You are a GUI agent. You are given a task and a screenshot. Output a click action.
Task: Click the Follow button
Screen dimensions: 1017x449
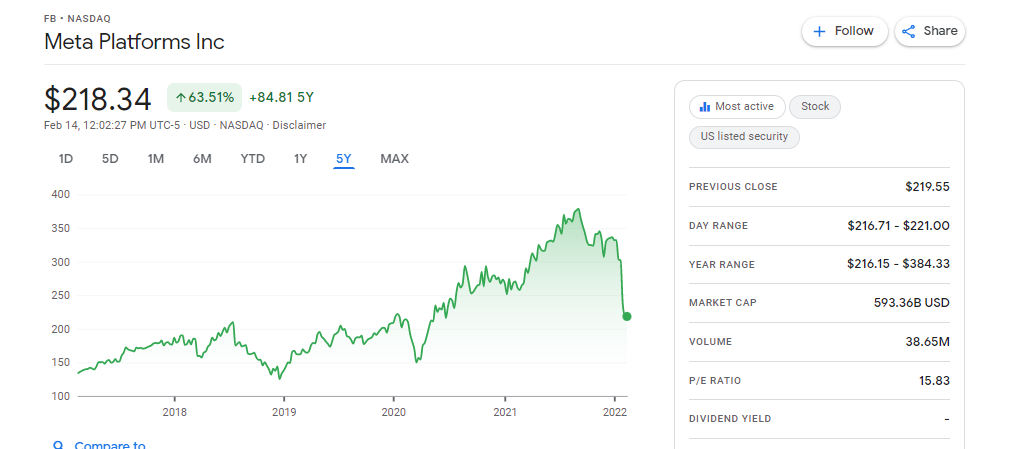pyautogui.click(x=844, y=31)
